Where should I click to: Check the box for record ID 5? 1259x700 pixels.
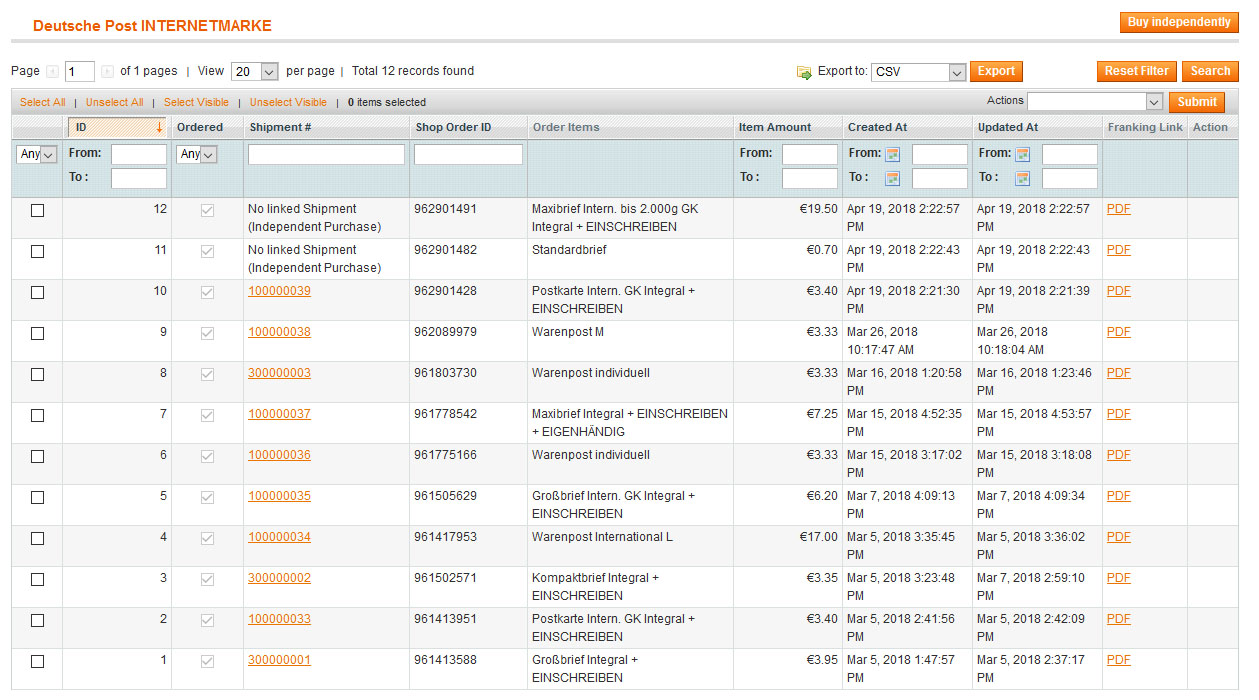37,497
